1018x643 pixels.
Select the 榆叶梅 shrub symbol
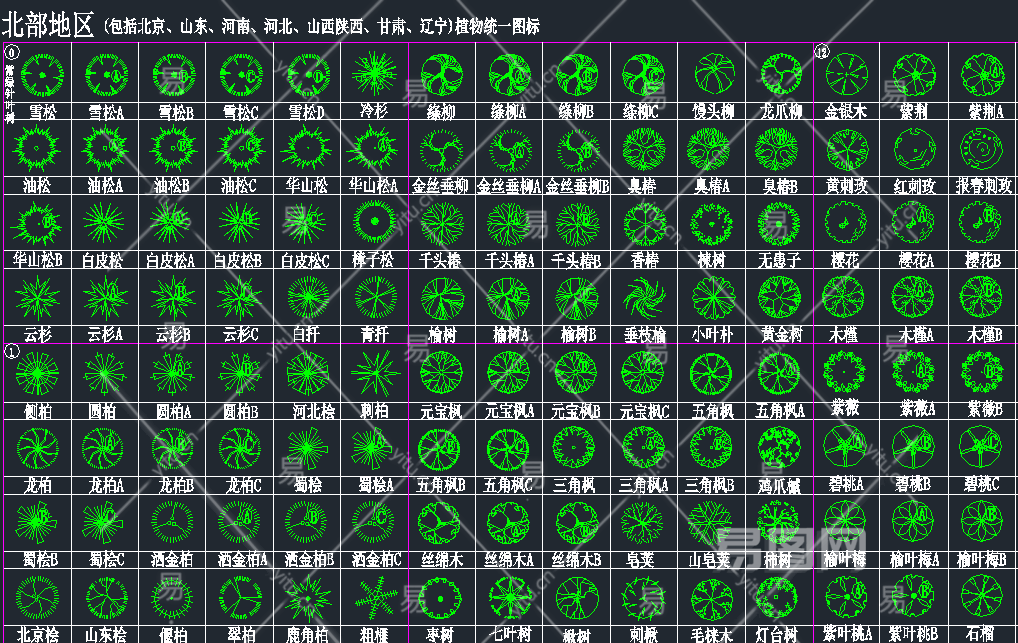point(845,522)
